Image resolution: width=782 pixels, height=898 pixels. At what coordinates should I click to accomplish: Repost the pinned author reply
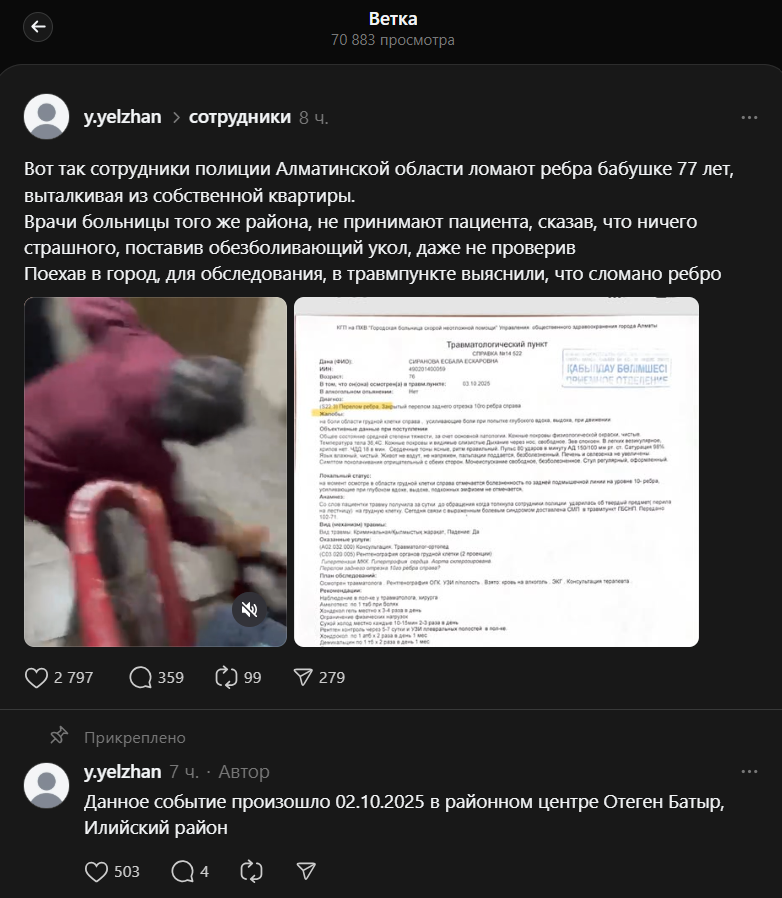coord(251,872)
